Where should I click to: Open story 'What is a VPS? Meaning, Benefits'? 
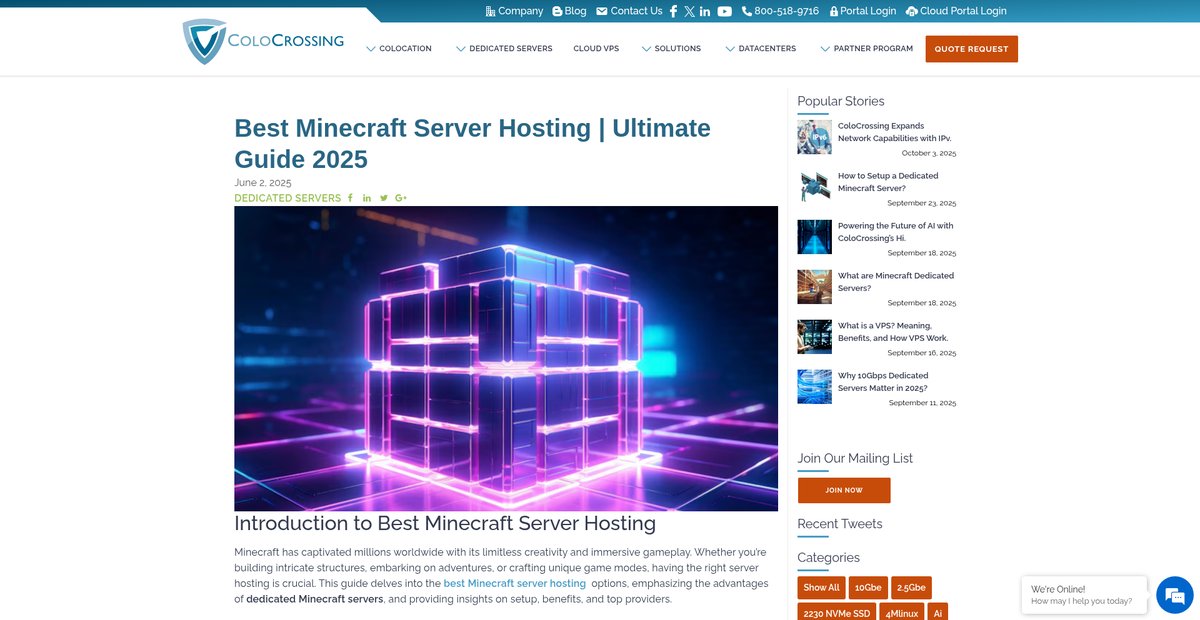(893, 332)
